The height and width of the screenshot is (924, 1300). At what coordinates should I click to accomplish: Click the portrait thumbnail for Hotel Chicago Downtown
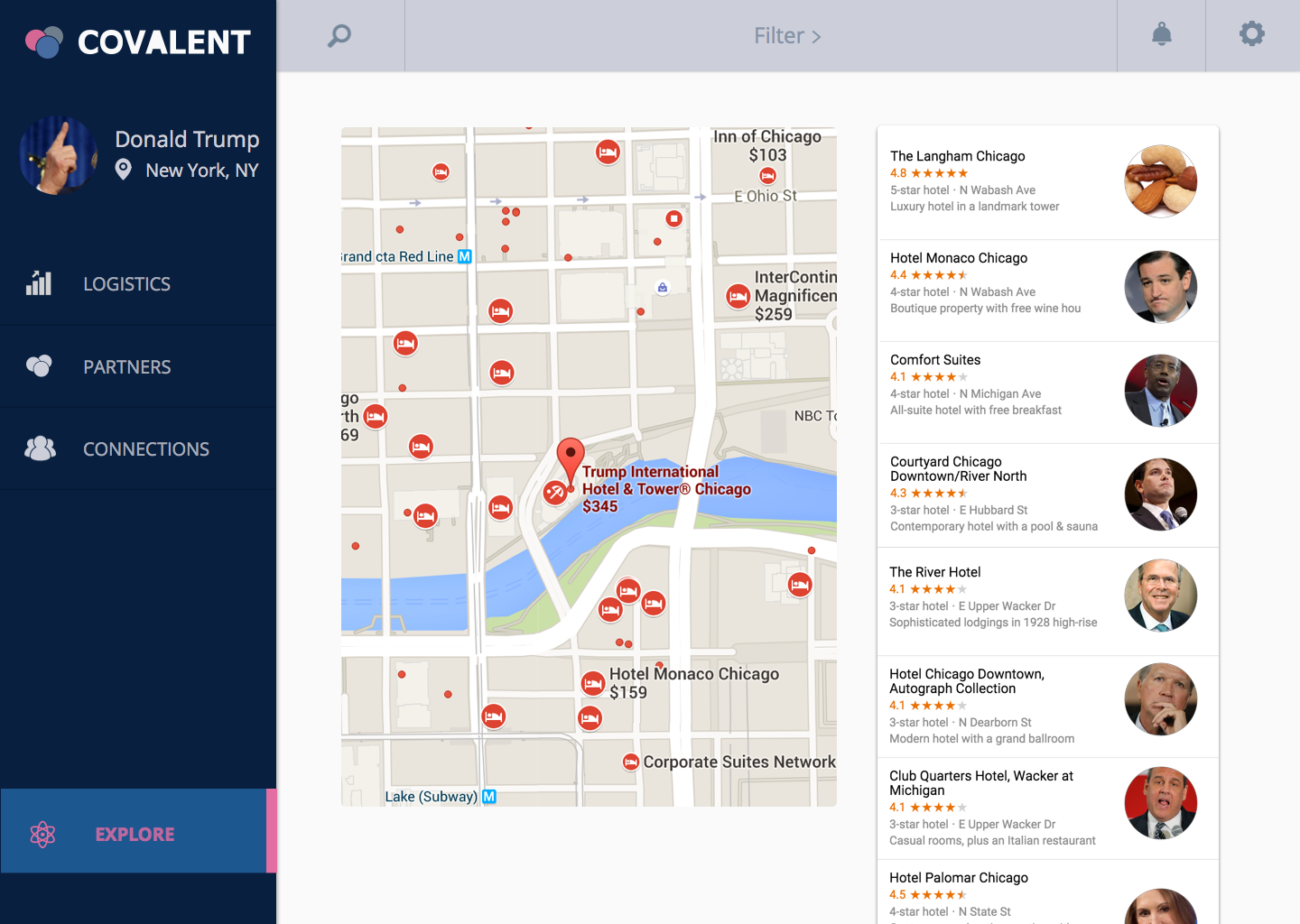click(x=1161, y=699)
